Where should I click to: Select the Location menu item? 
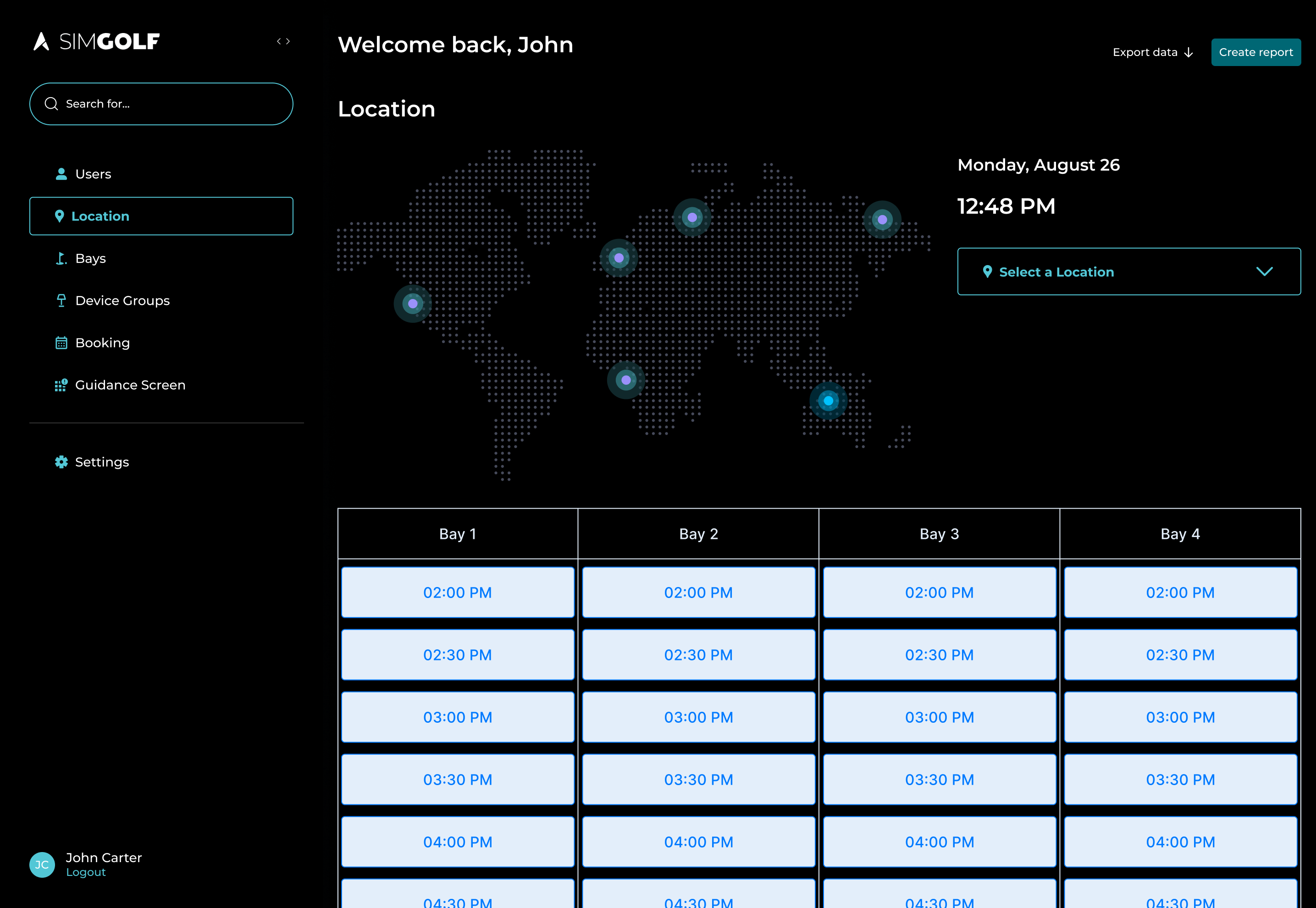161,216
